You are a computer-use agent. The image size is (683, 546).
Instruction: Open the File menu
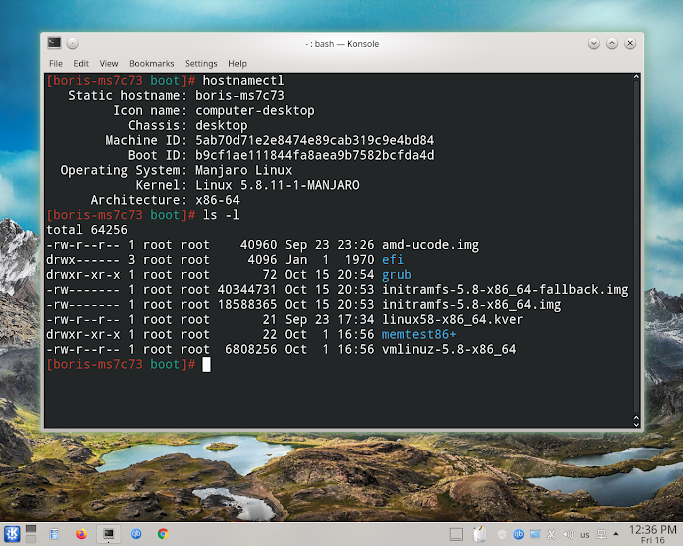(56, 64)
